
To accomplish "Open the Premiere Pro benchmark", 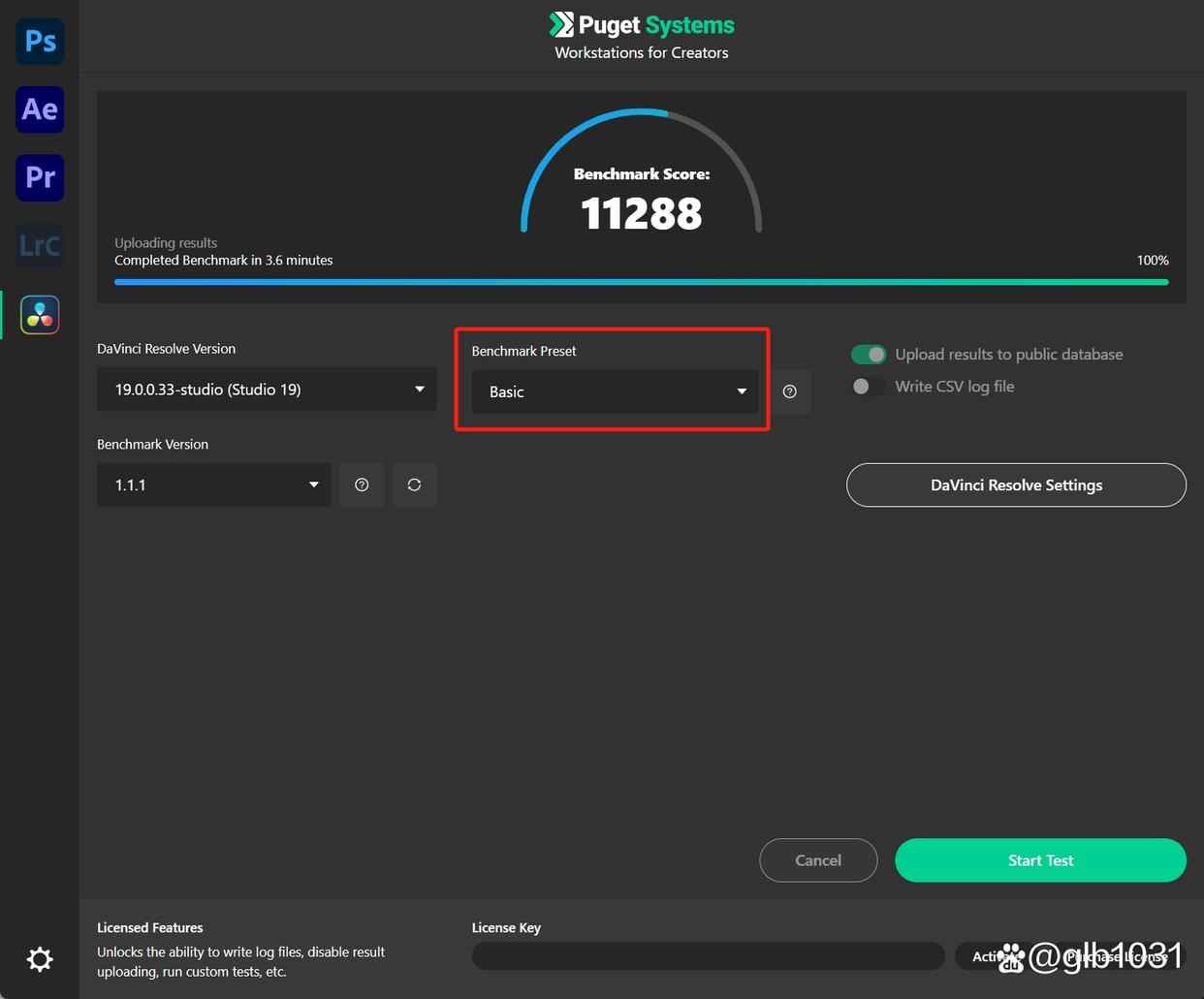I will click(x=39, y=177).
